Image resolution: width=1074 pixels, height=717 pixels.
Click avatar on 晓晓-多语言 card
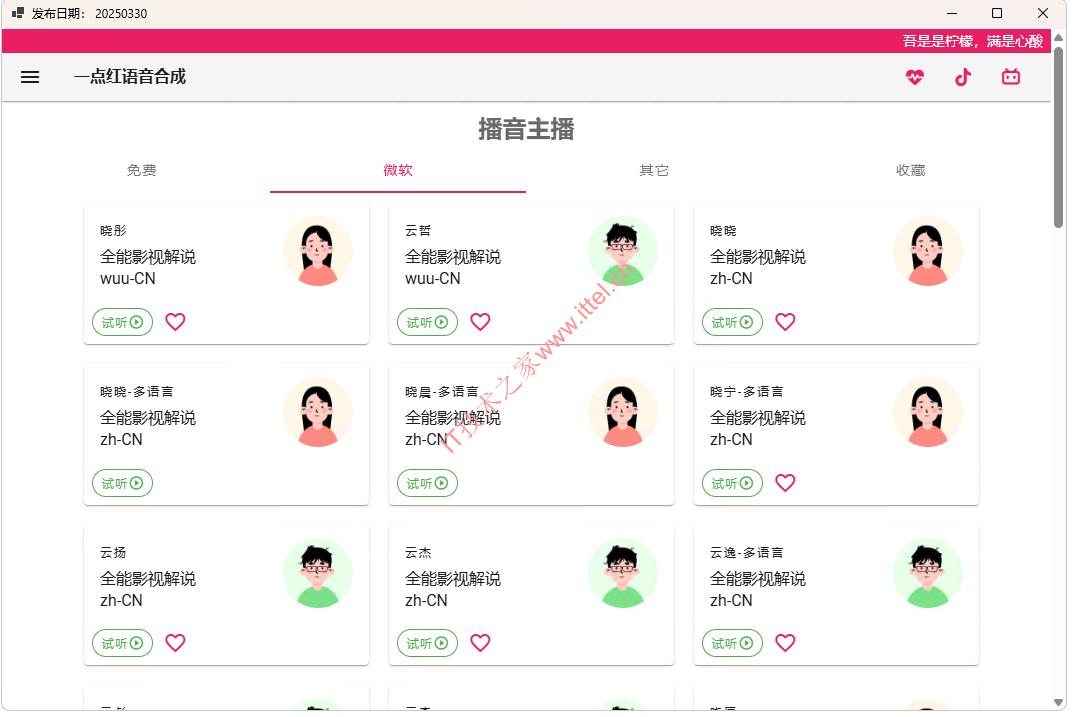point(318,412)
